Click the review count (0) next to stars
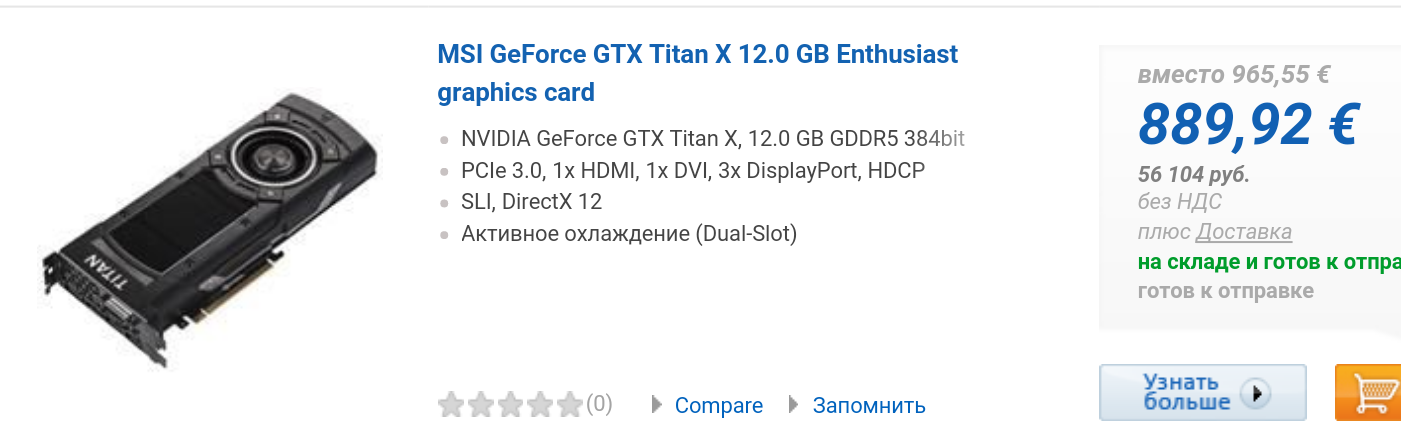This screenshot has width=1401, height=441. pos(599,404)
